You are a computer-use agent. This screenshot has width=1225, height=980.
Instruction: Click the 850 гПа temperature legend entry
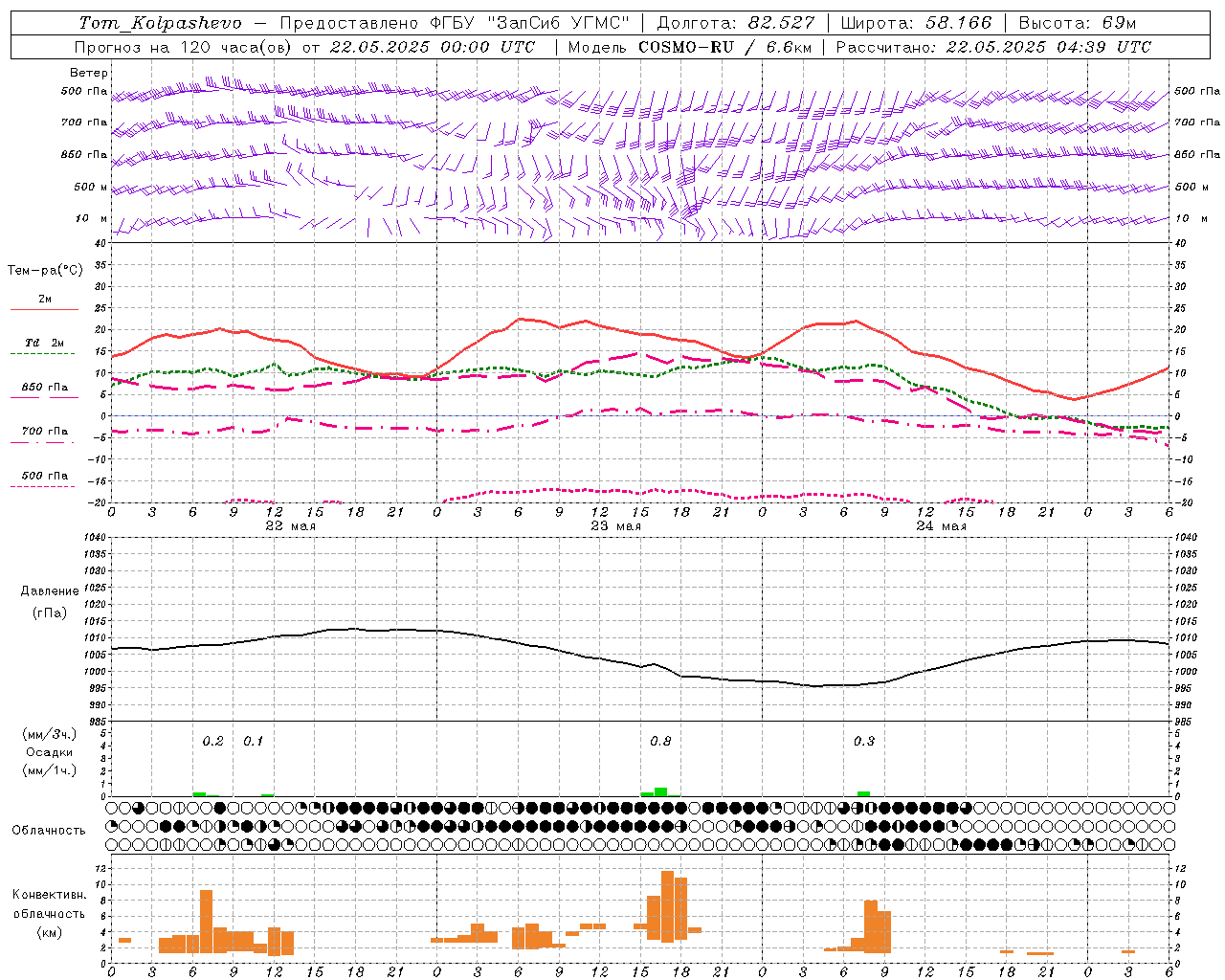[44, 388]
